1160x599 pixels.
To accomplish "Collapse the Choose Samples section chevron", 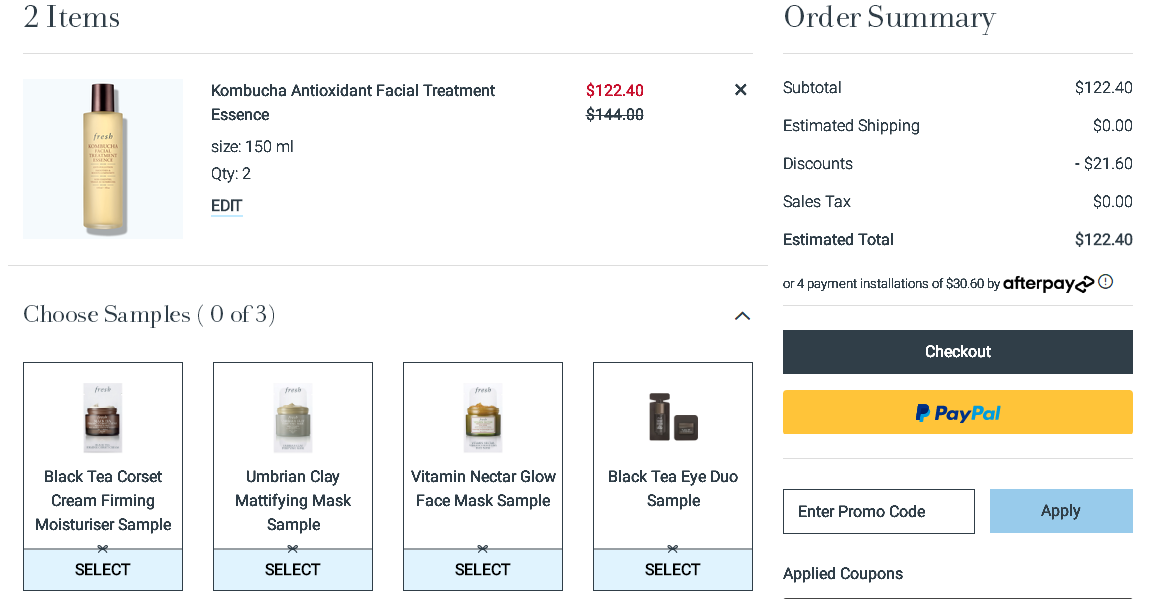I will [x=742, y=316].
